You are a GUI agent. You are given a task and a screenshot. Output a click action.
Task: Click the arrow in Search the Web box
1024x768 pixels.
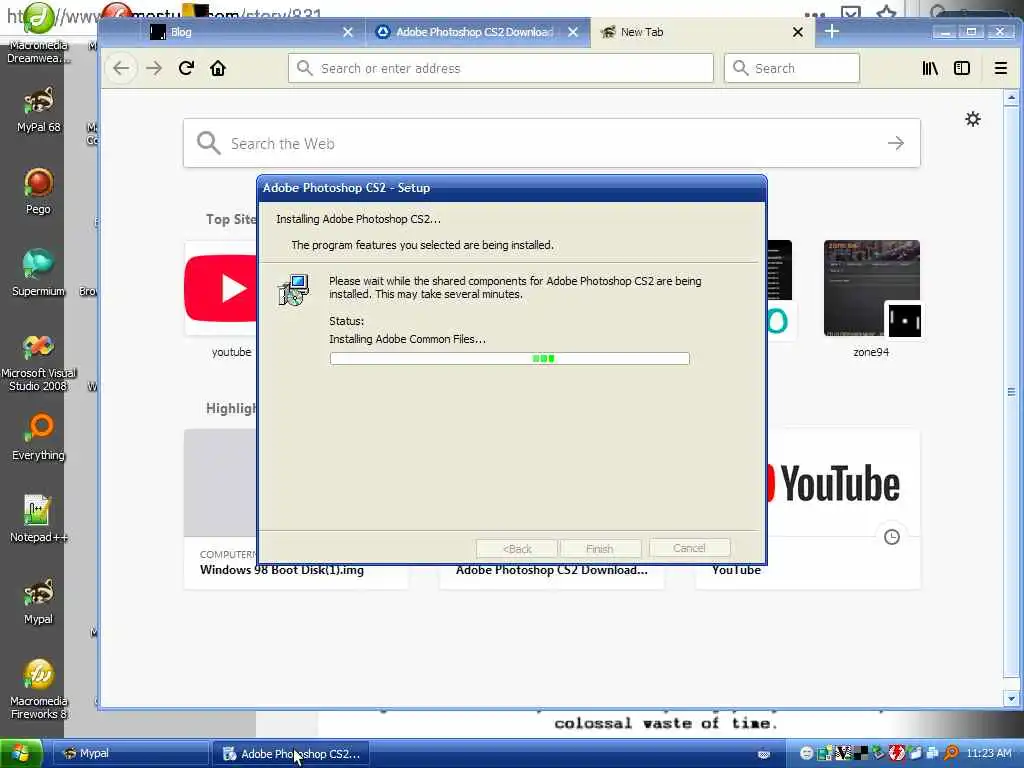(x=896, y=143)
